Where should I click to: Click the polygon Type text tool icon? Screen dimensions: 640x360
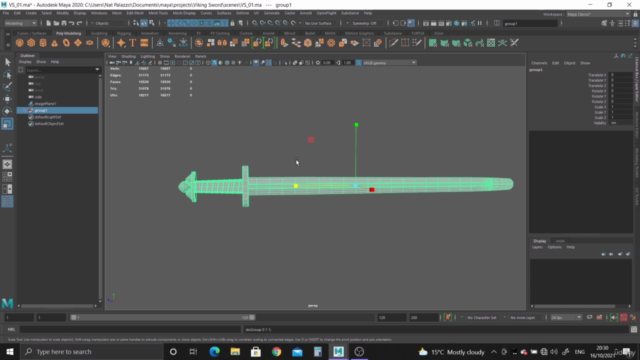pos(133,43)
